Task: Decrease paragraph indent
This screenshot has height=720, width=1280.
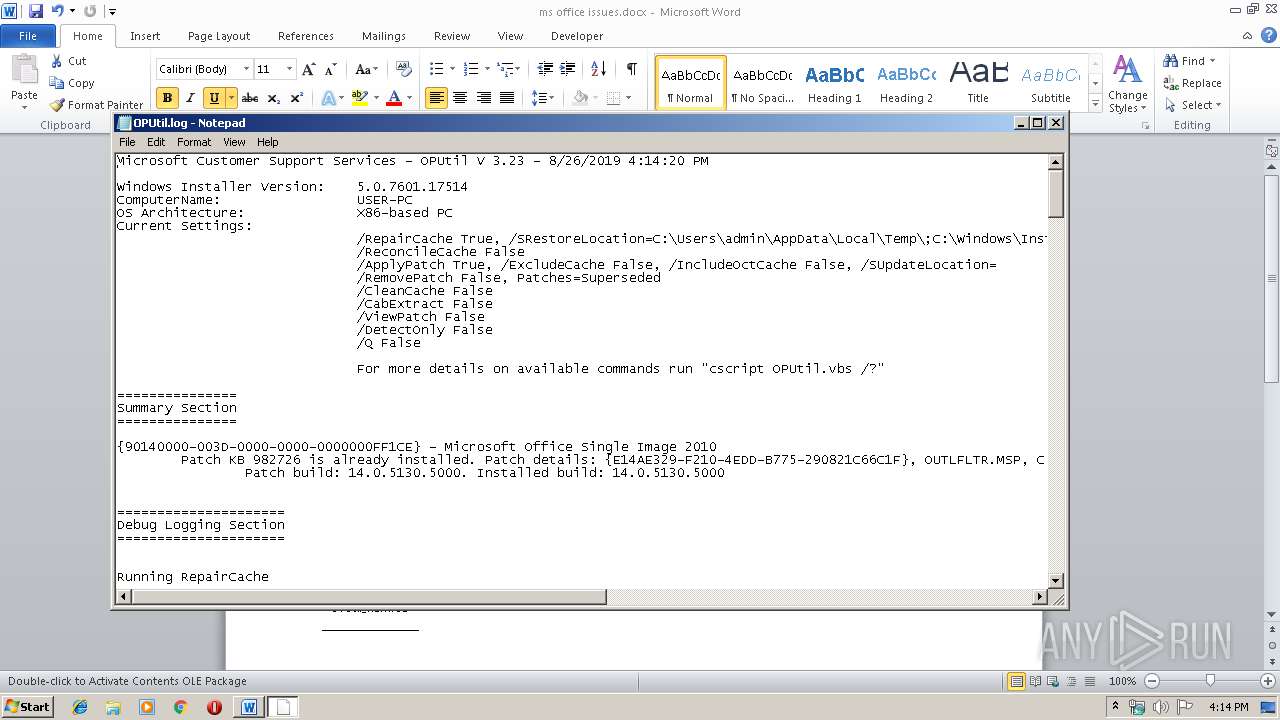Action: (545, 69)
